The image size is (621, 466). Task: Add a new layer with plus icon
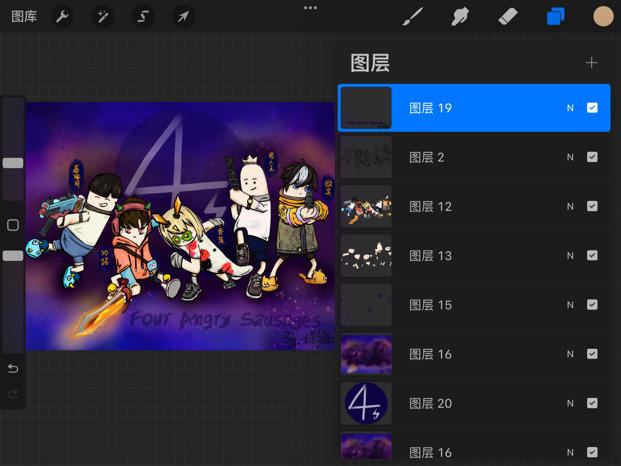(x=592, y=63)
